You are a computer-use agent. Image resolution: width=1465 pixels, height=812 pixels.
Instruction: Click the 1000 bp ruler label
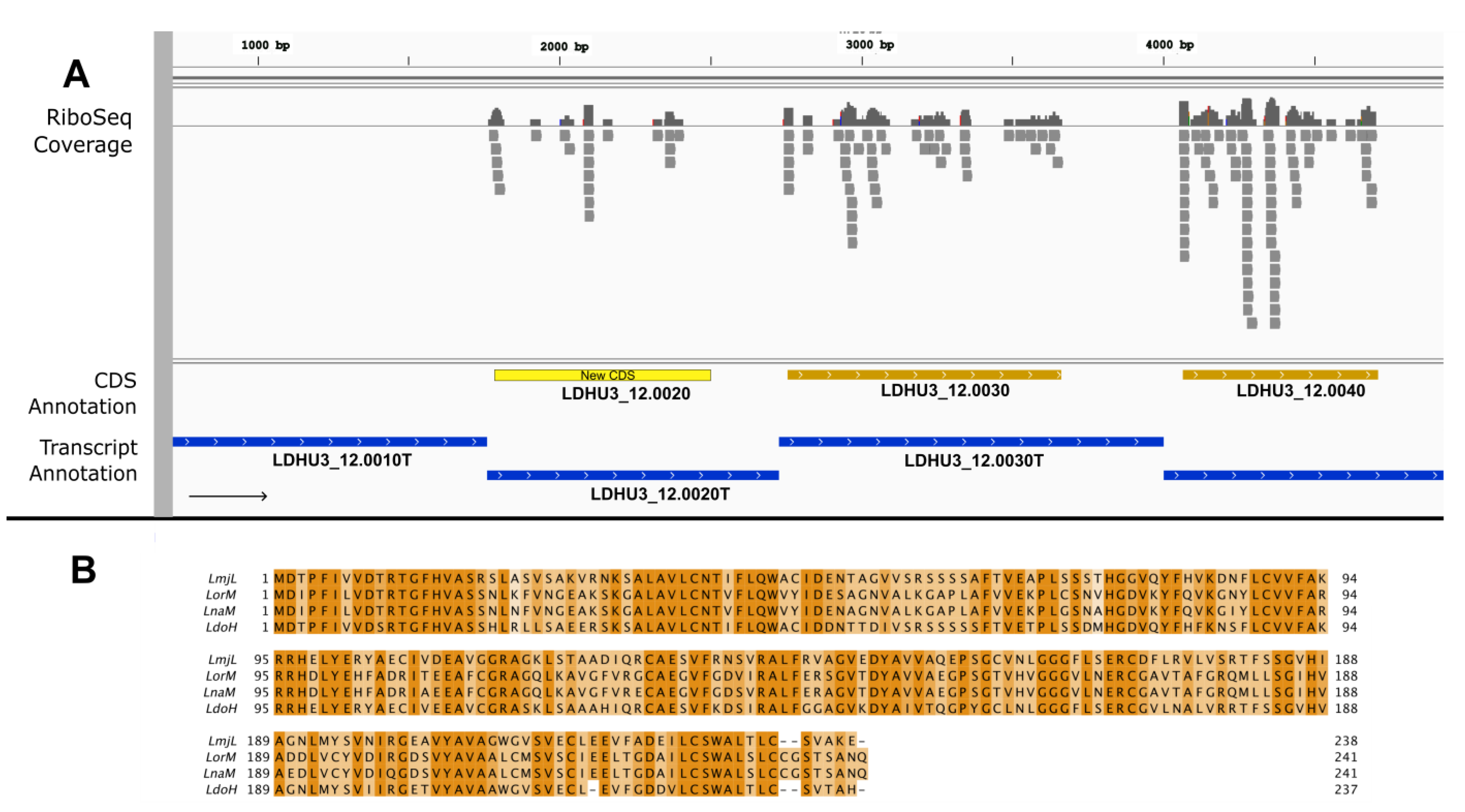[265, 45]
